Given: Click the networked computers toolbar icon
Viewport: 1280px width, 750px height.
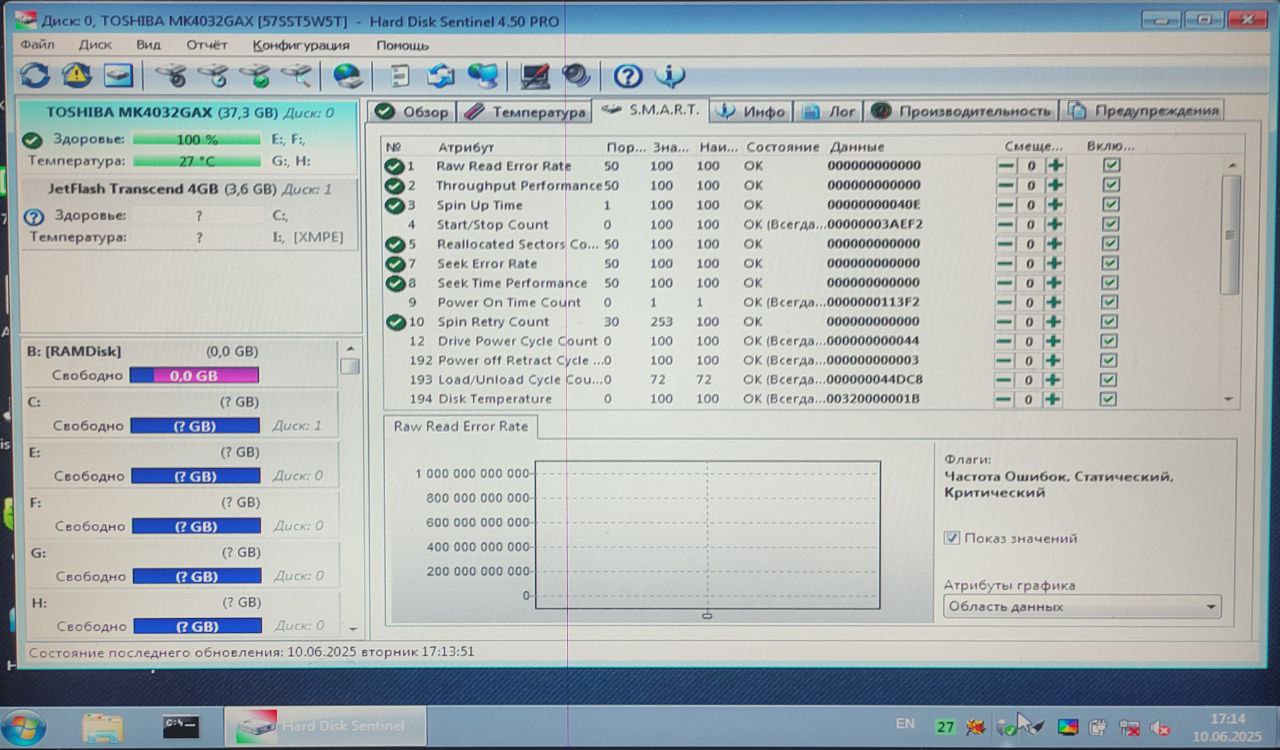Looking at the screenshot, I should (x=483, y=76).
